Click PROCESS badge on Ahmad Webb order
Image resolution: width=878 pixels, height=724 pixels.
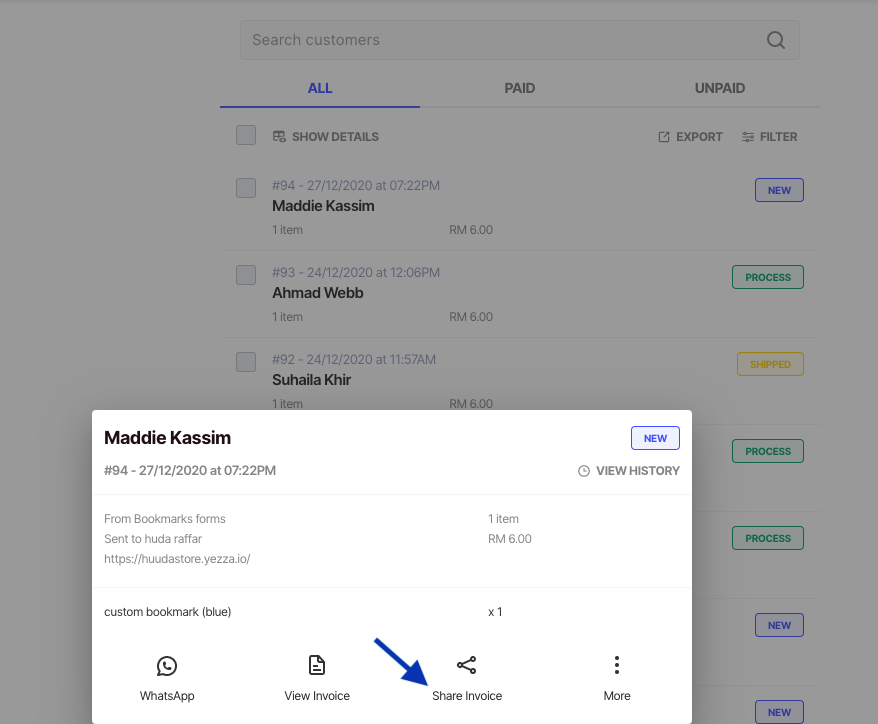tap(768, 277)
